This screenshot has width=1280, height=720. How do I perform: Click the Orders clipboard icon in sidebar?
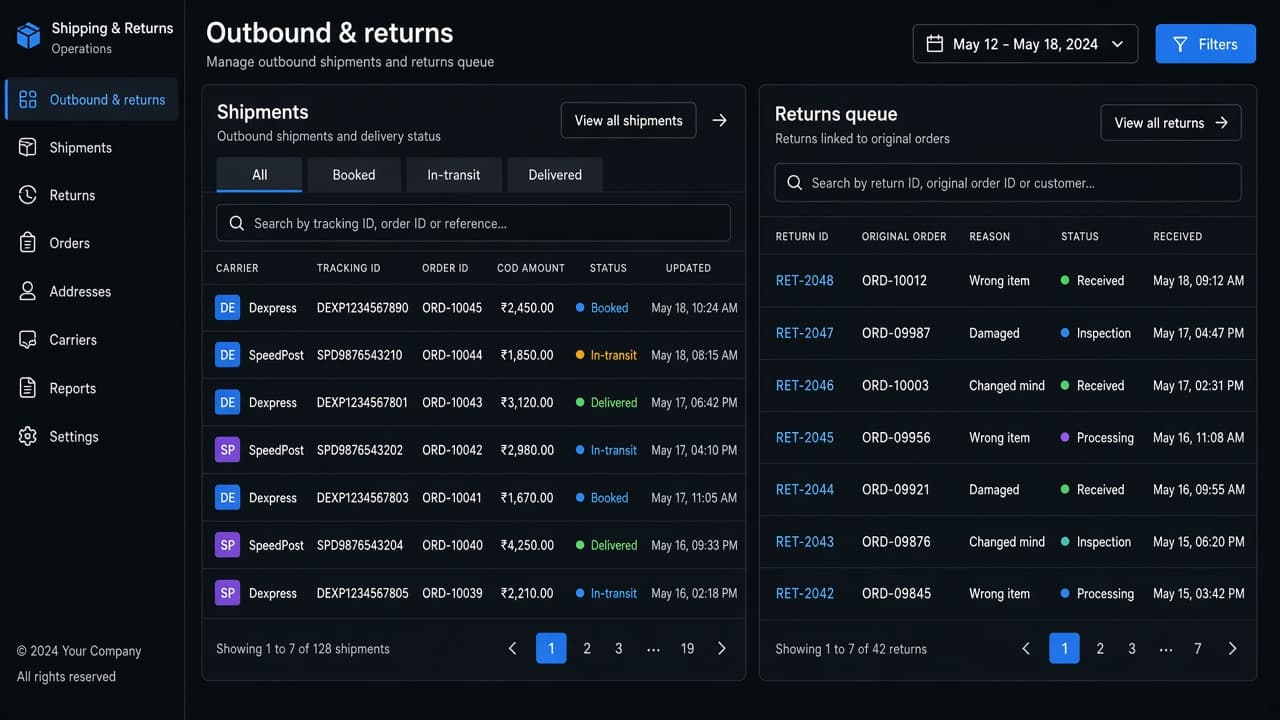coord(28,243)
